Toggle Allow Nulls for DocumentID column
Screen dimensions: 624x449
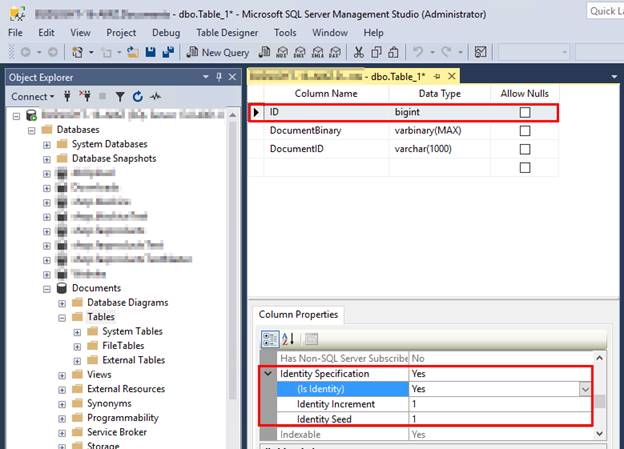(525, 149)
